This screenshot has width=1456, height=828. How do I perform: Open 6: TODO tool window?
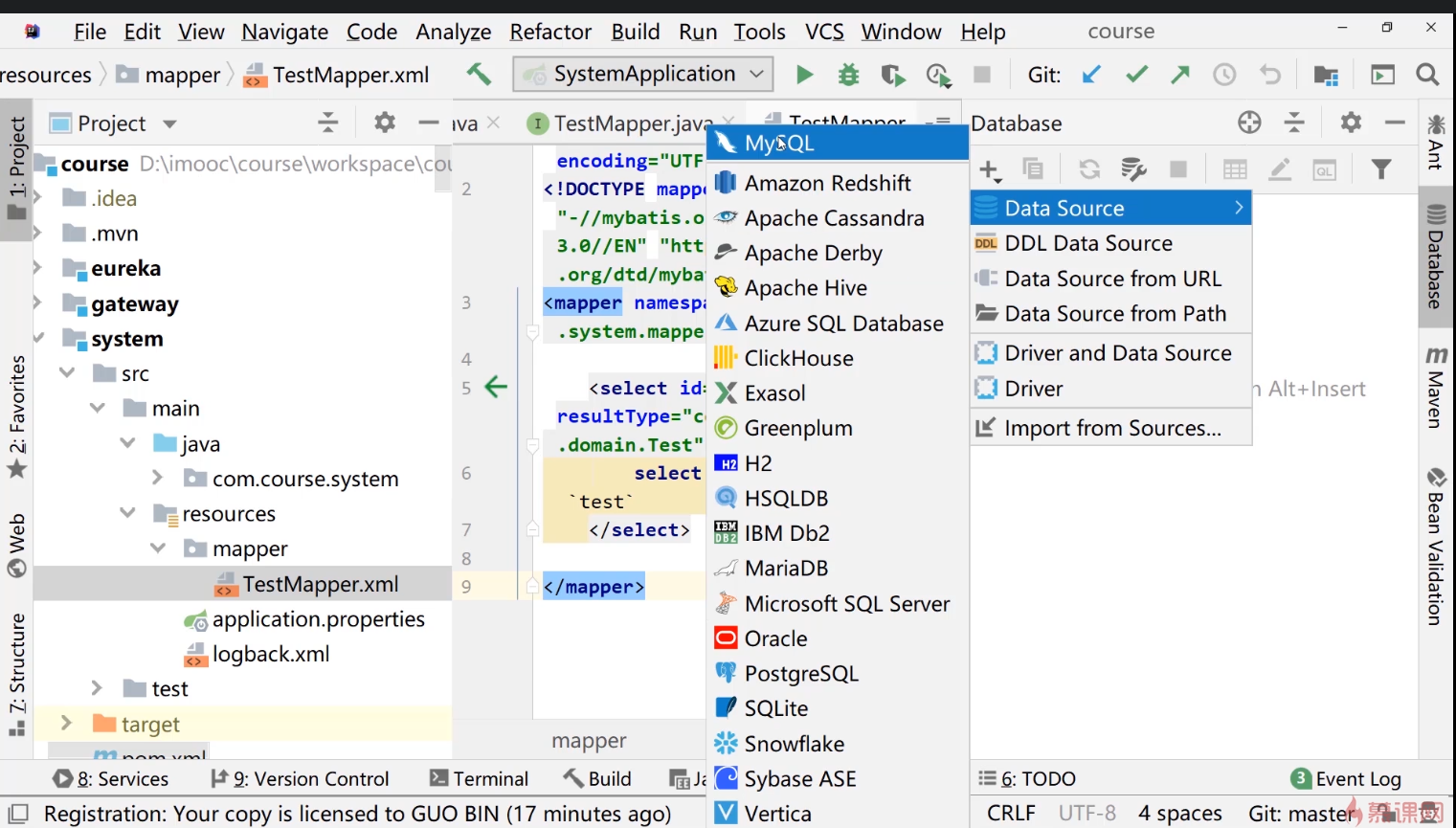click(1027, 779)
